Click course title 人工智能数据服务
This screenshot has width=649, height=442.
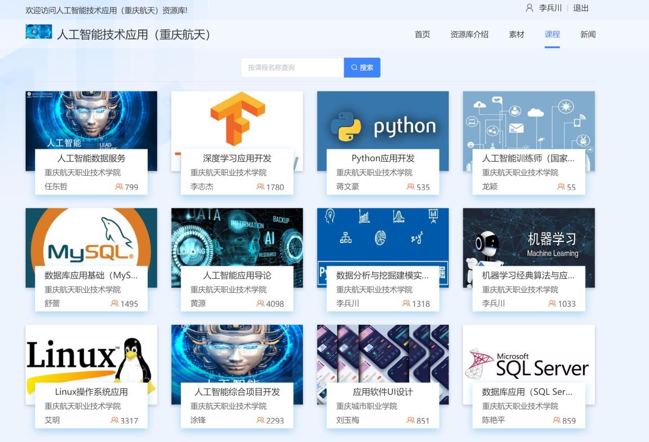(x=91, y=158)
